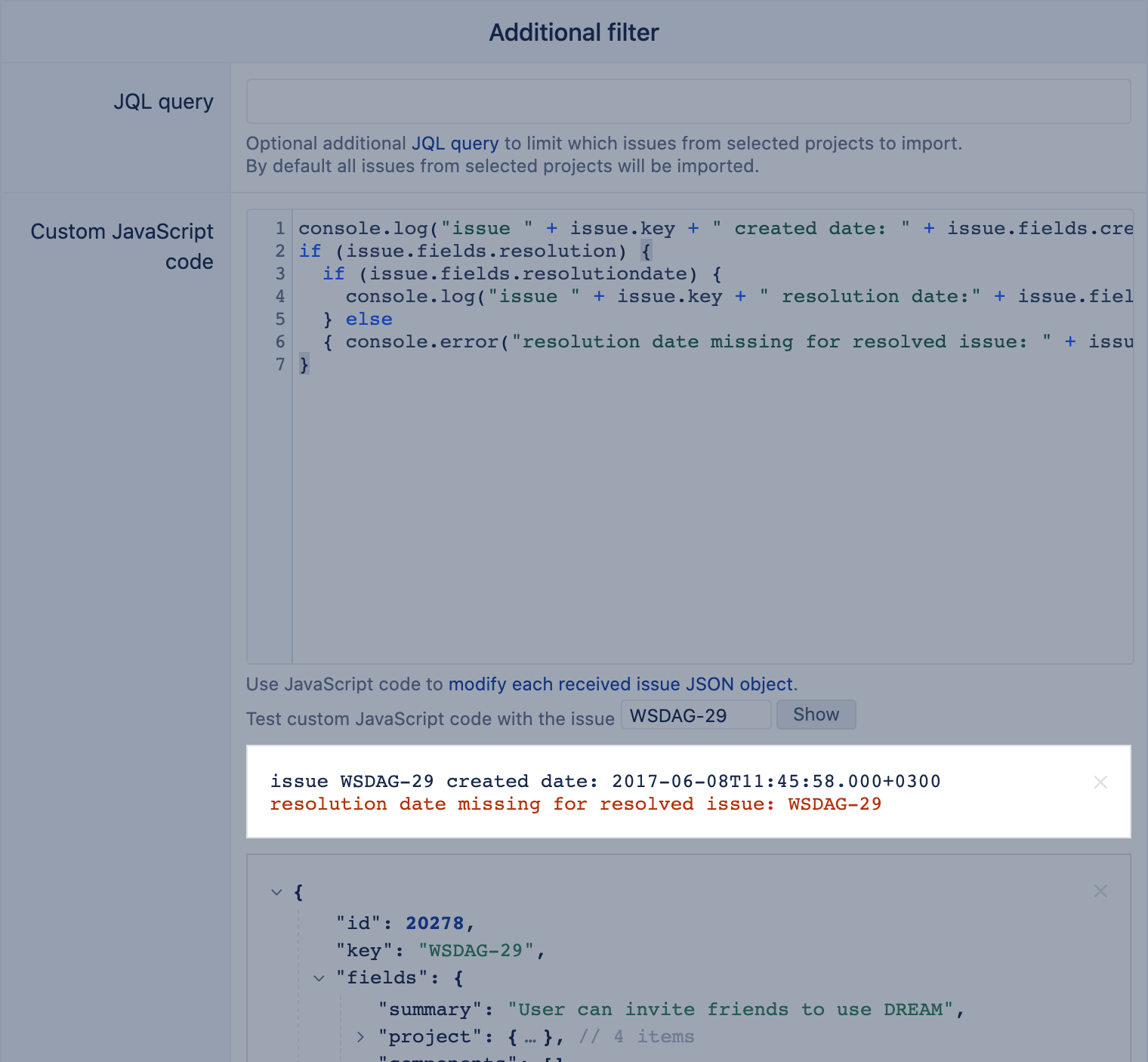Select the id value 20278 in JSON
Screen dimensions: 1148x1062
tap(434, 923)
